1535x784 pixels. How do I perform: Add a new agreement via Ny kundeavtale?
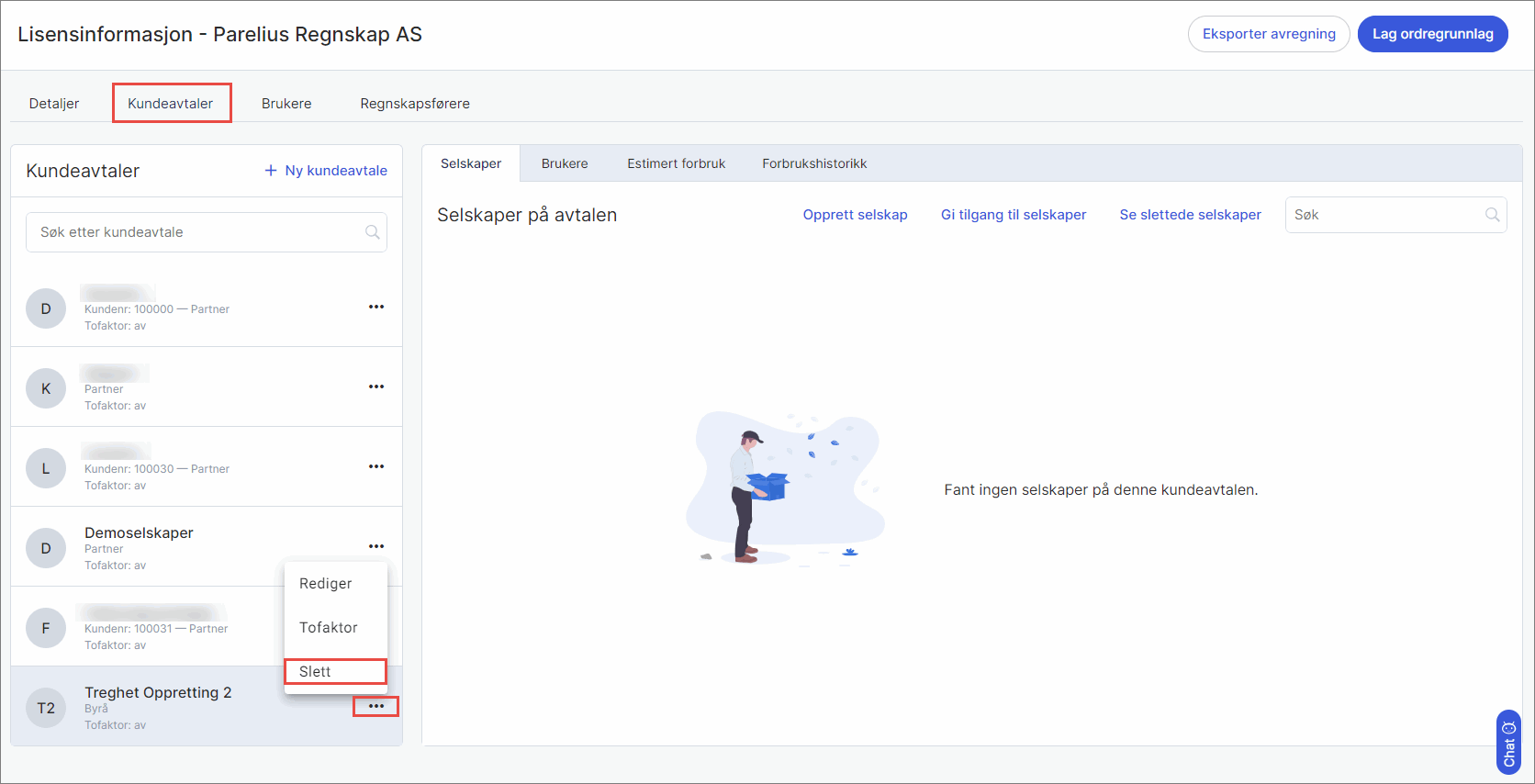[326, 171]
